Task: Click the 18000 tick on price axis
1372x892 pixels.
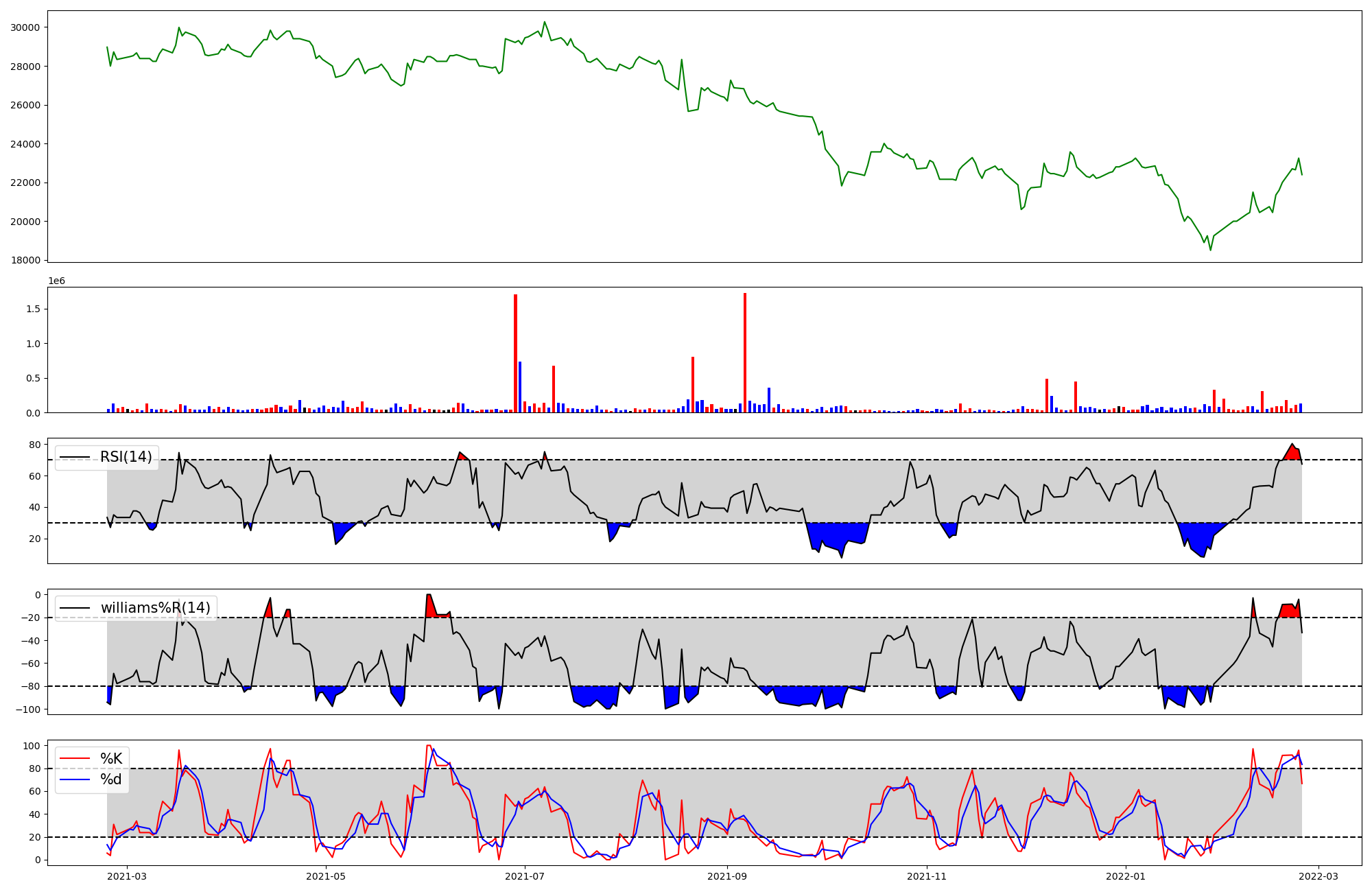Action: coord(25,260)
